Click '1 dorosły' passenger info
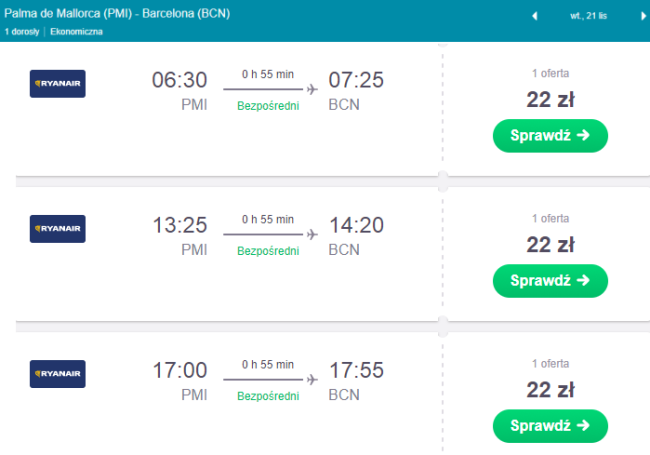This screenshot has height=455, width=650. [21, 32]
